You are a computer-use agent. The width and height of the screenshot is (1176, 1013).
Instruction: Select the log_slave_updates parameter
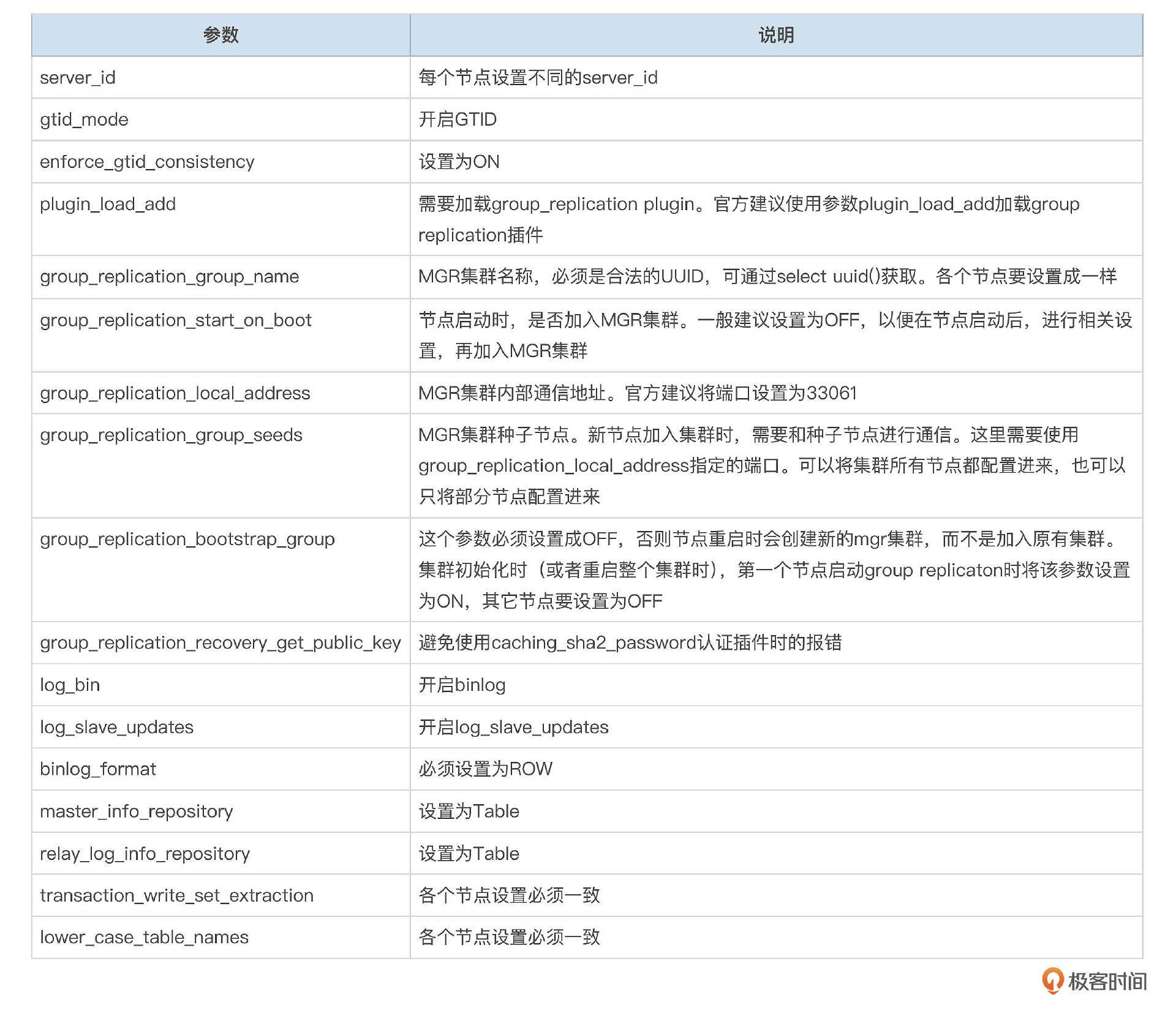tap(116, 728)
